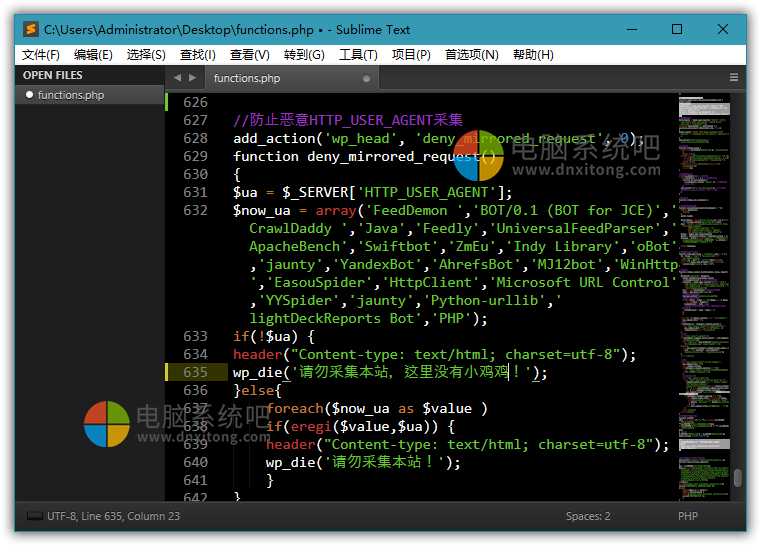Toggle sidebar with status bar panel icon
This screenshot has height=546, width=761.
pyautogui.click(x=35, y=516)
